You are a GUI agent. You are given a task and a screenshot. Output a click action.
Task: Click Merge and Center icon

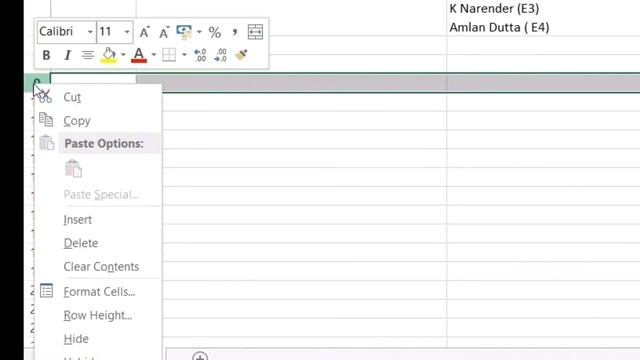tap(256, 32)
